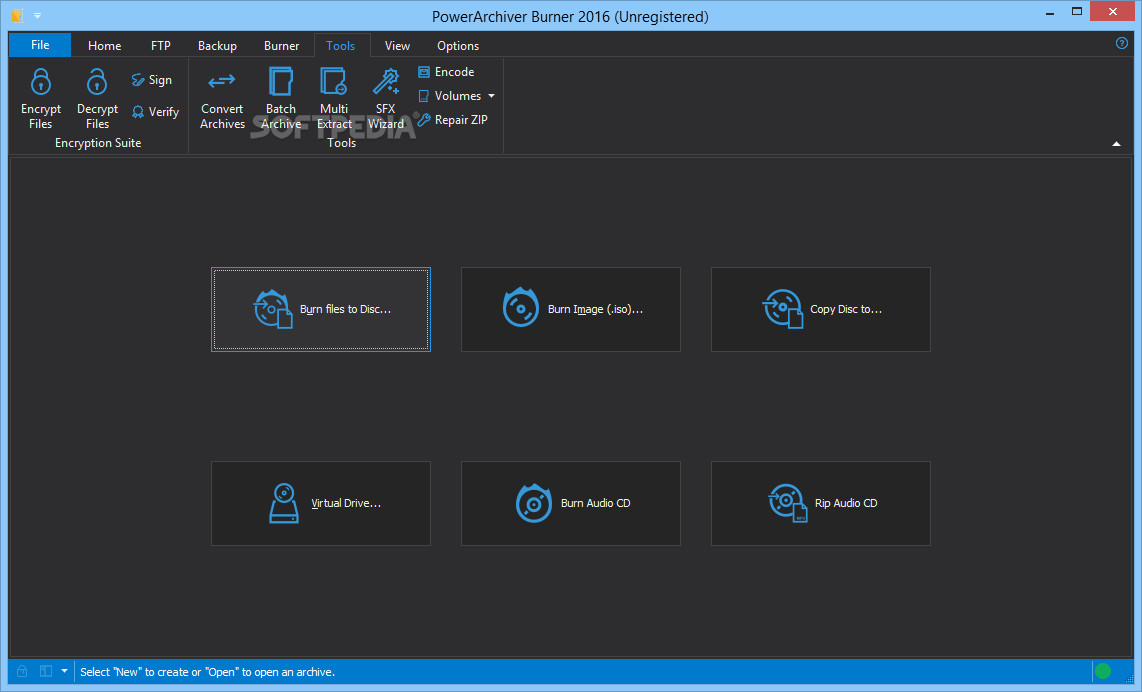Switch to the Options tab

[x=457, y=46]
